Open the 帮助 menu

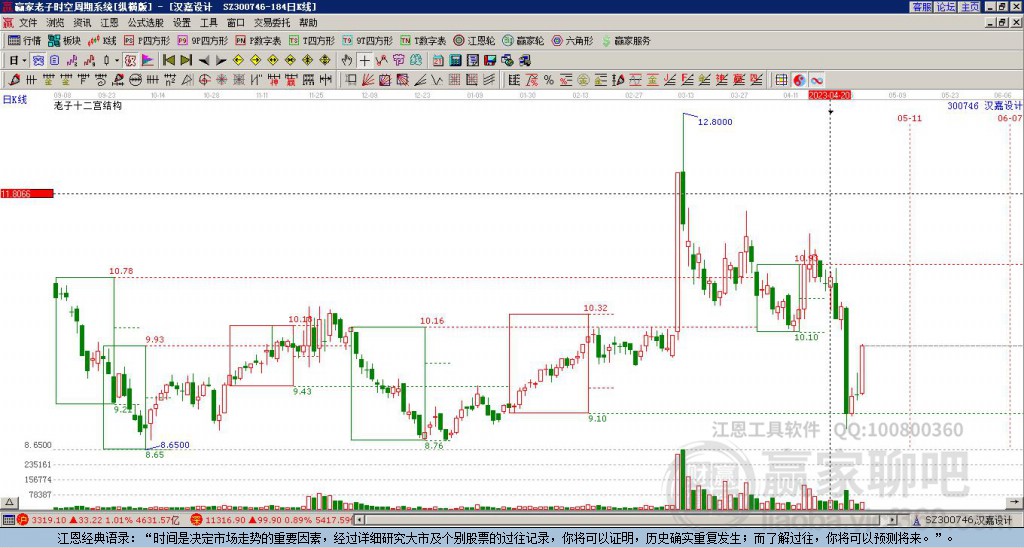coord(308,23)
